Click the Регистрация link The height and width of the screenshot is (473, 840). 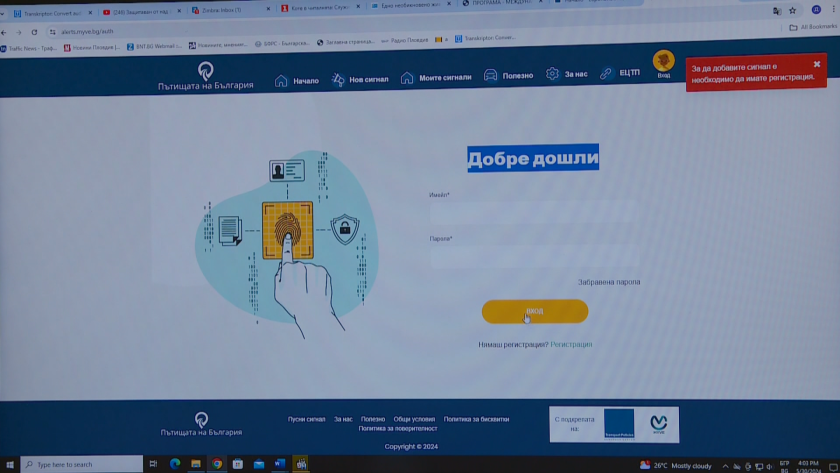[x=571, y=345]
